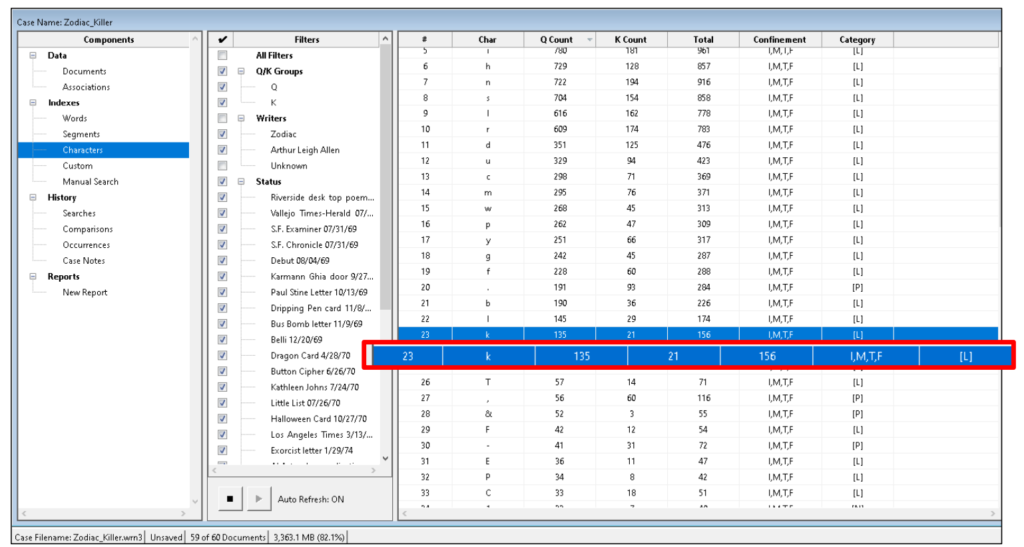Click the Components panel scroll-down arrow
This screenshot has height=547, width=1024.
(x=194, y=500)
